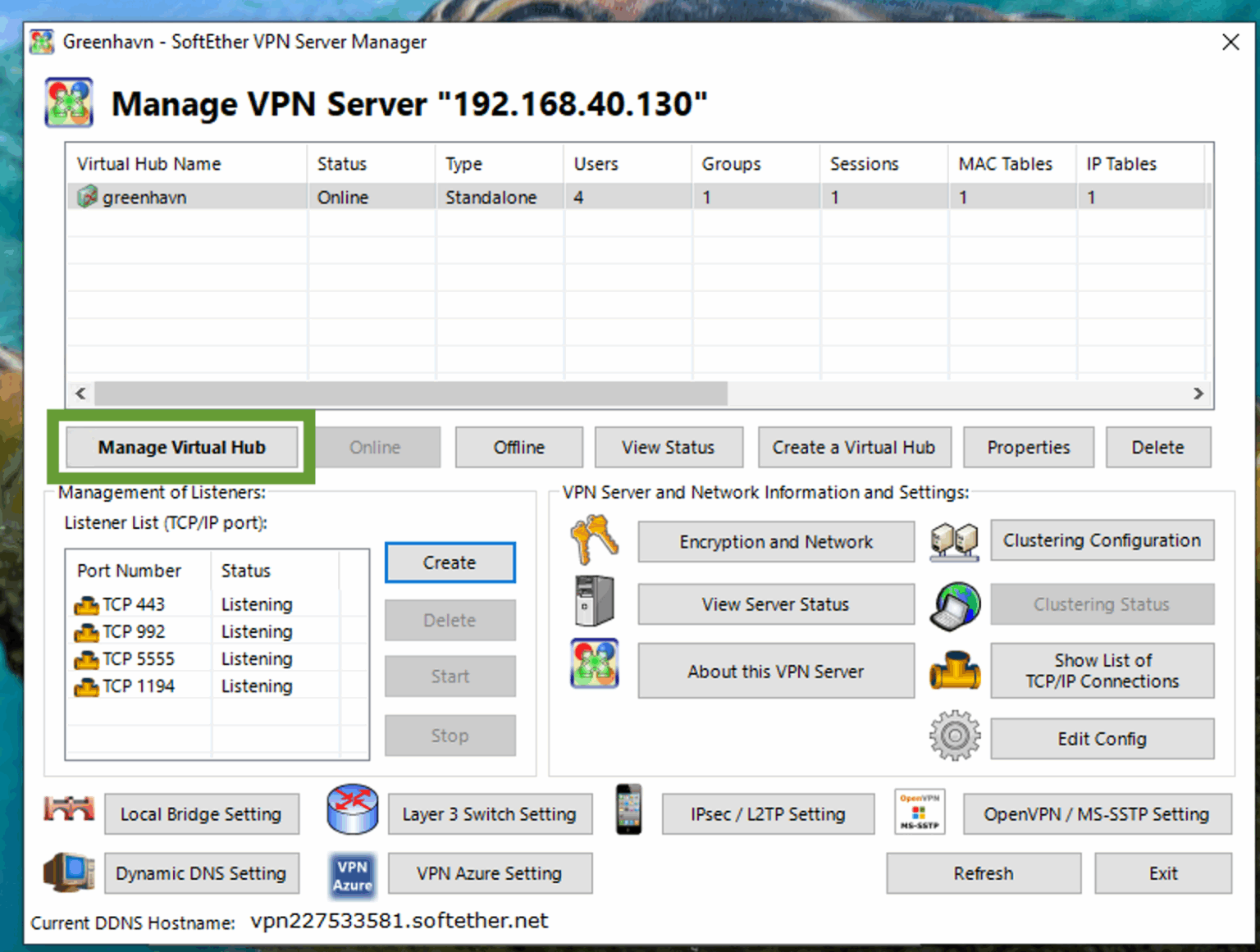This screenshot has height=952, width=1260.
Task: Create a Virtual Hub
Action: click(x=853, y=447)
